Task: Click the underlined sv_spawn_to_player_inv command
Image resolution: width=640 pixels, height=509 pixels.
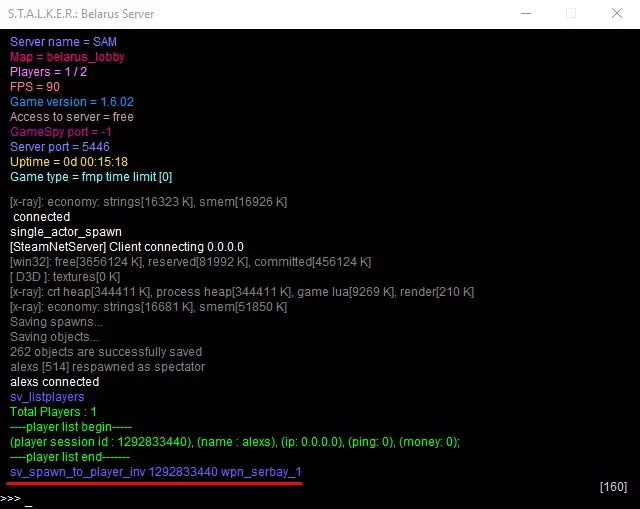Action: 156,472
